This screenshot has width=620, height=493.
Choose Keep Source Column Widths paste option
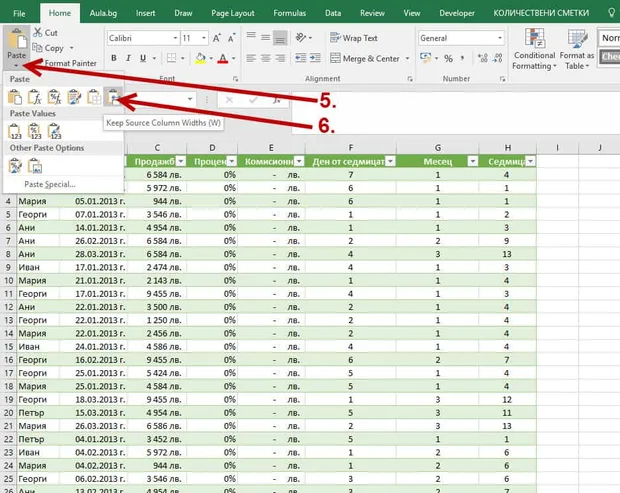point(113,97)
